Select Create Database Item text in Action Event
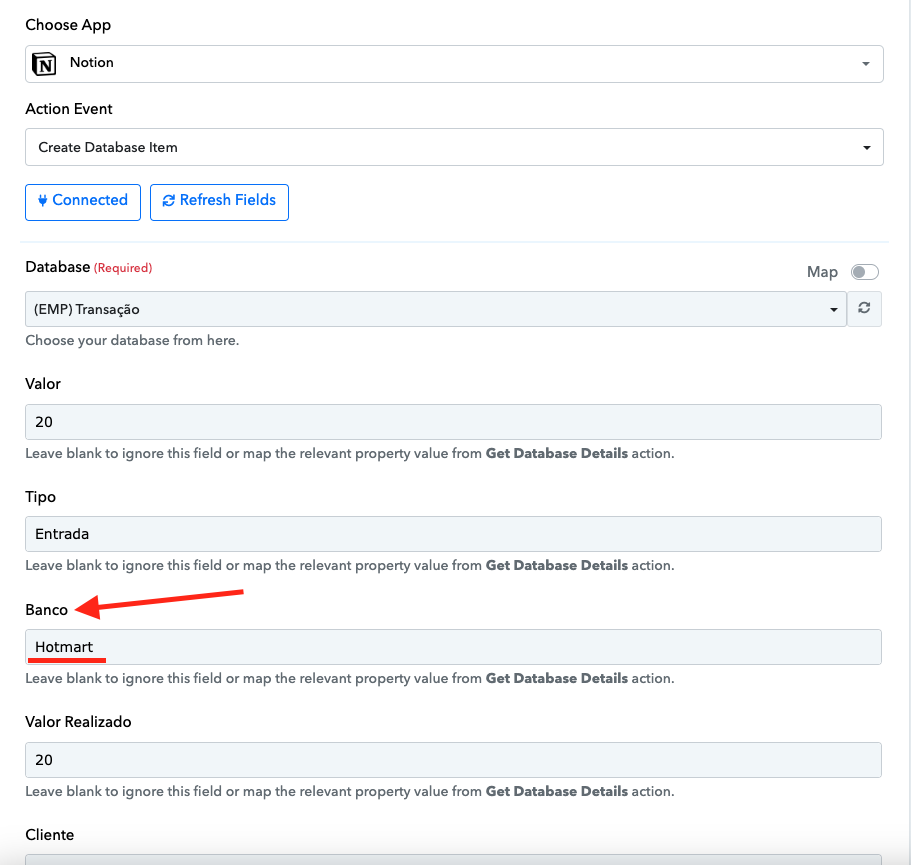This screenshot has width=911, height=865. pos(107,148)
